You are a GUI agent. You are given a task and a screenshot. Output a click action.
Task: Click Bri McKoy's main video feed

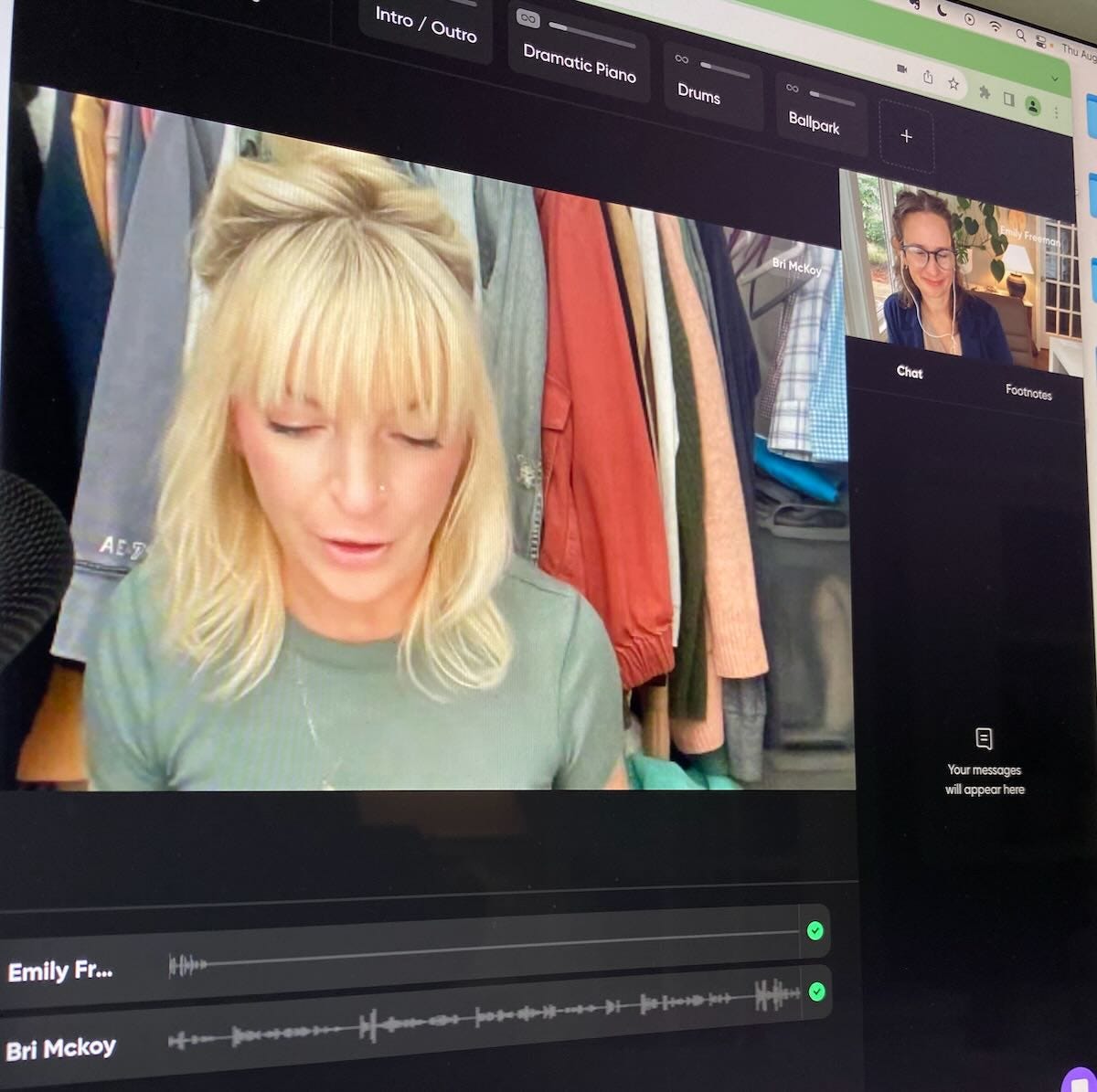click(428, 439)
